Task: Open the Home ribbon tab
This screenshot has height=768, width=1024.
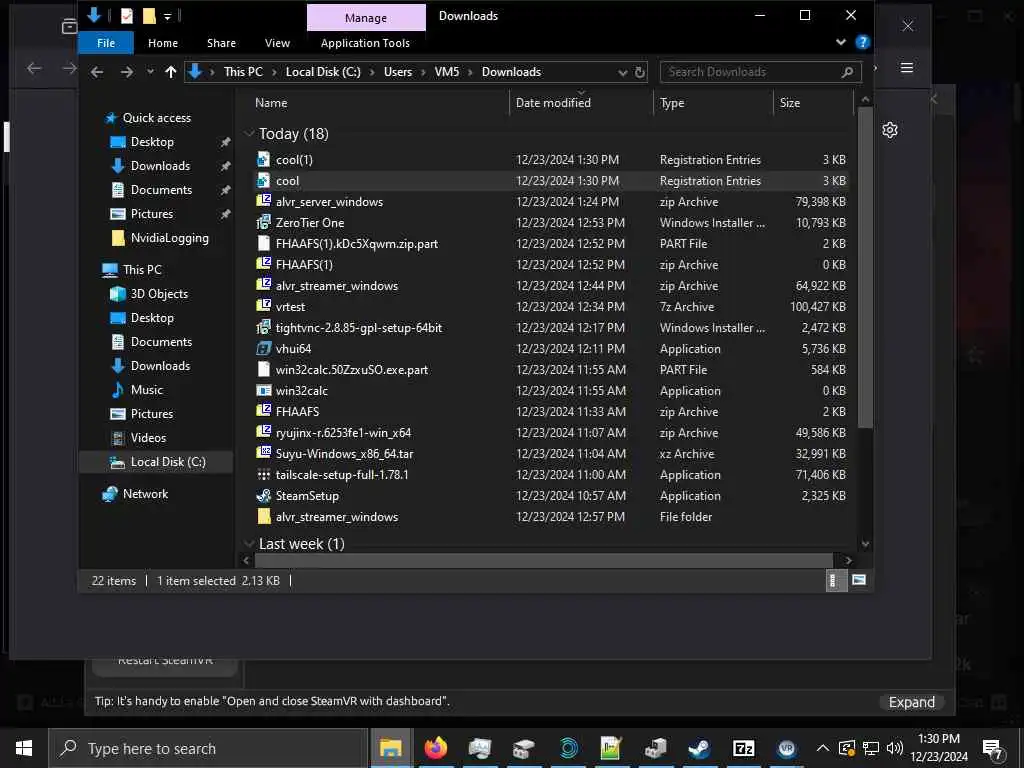Action: [x=163, y=43]
